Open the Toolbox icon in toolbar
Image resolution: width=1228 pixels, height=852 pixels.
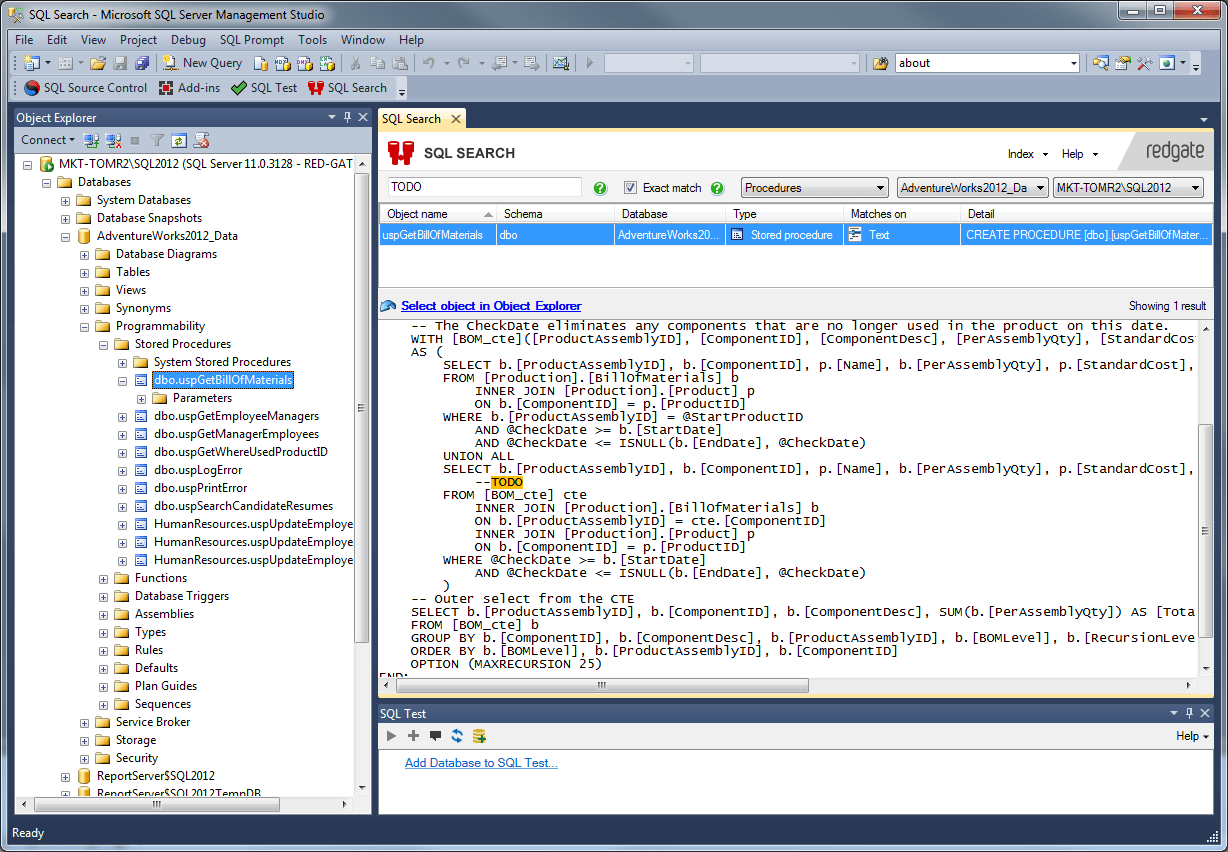coord(1144,63)
